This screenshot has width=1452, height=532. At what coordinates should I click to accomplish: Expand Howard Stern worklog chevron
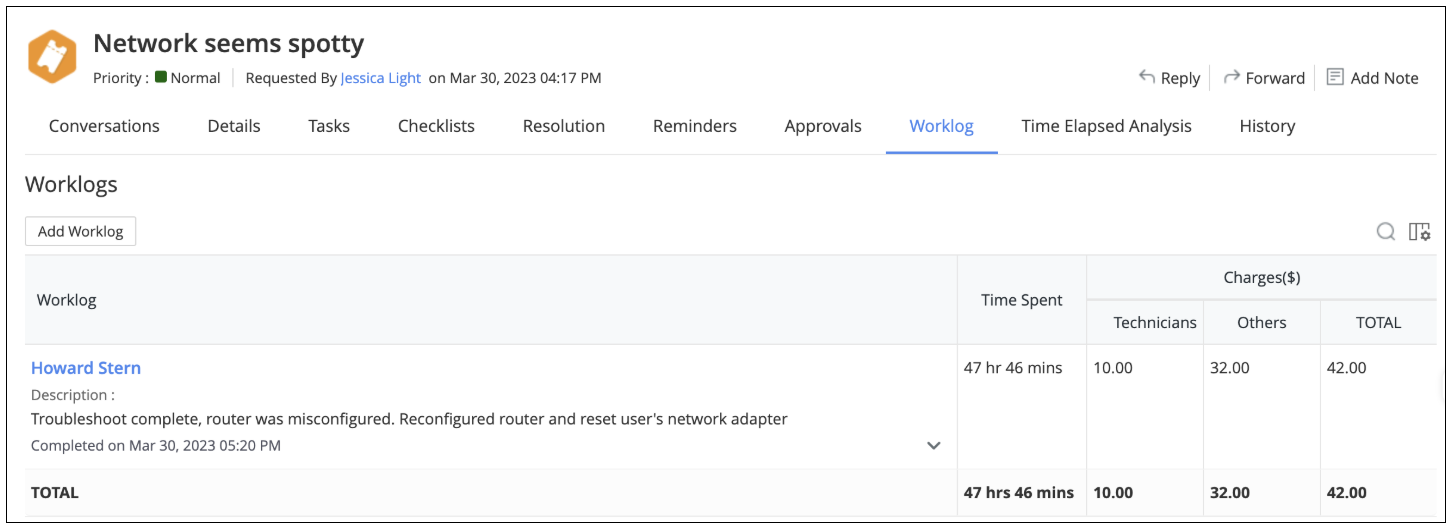[x=934, y=446]
